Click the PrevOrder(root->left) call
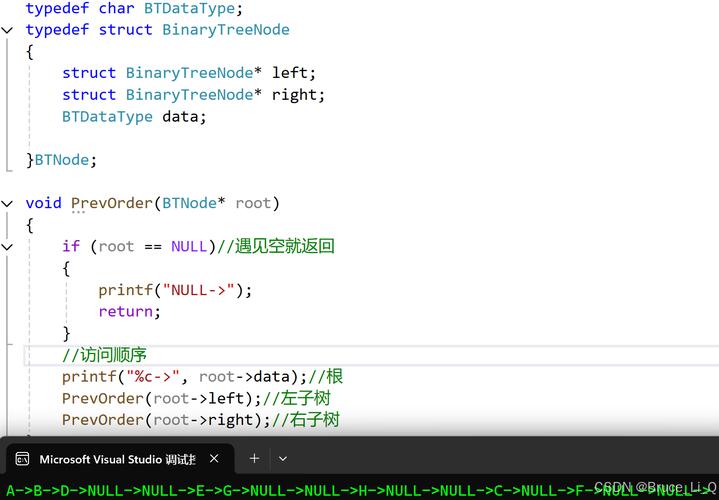 pyautogui.click(x=161, y=399)
